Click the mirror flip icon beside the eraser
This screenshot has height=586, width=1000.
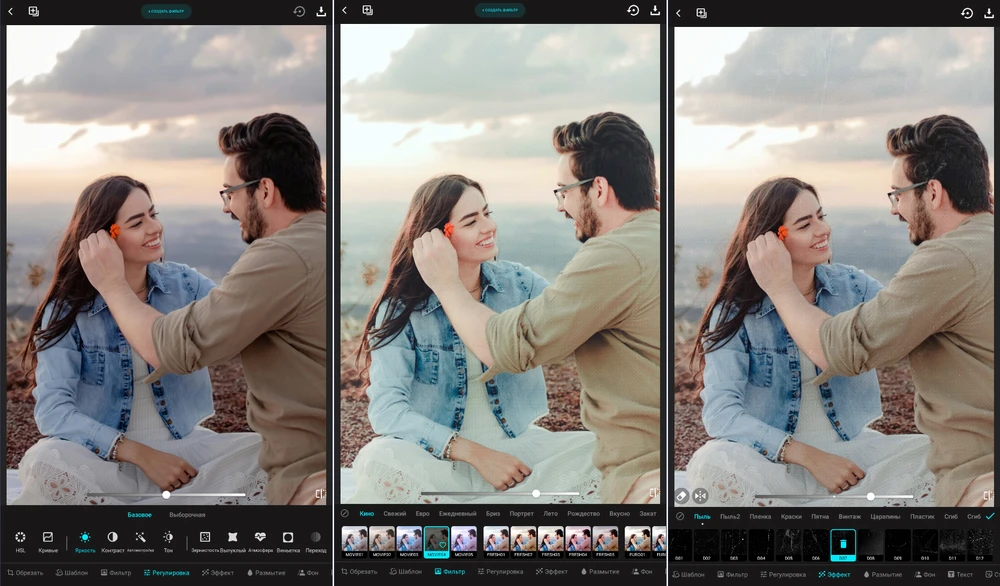point(700,495)
